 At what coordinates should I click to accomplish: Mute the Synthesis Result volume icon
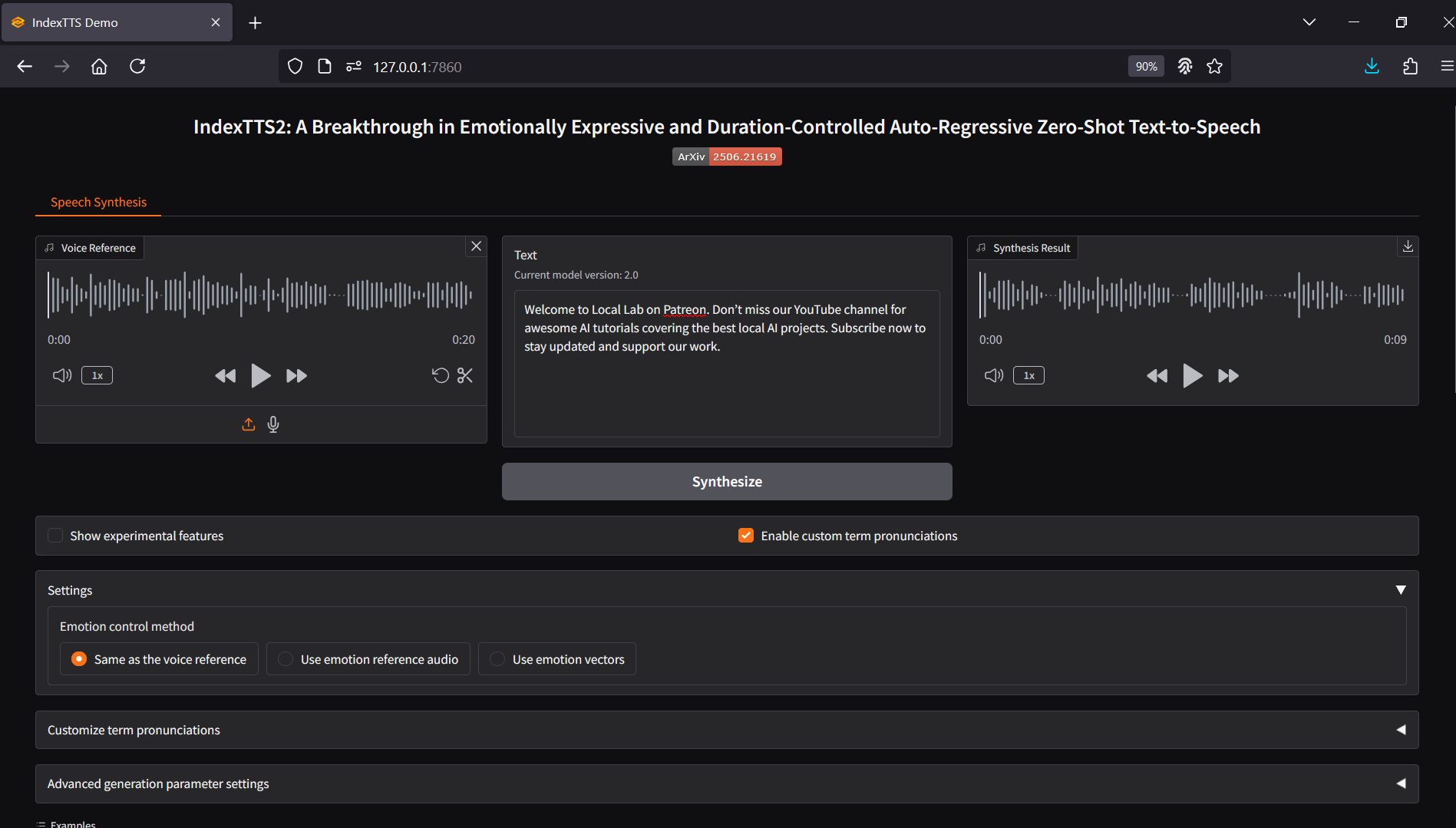993,375
